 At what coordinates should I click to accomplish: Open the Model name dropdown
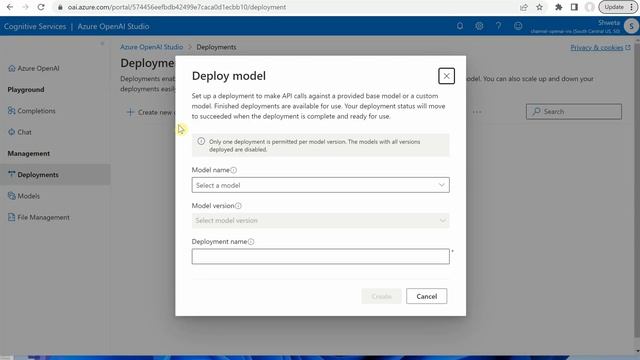320,185
